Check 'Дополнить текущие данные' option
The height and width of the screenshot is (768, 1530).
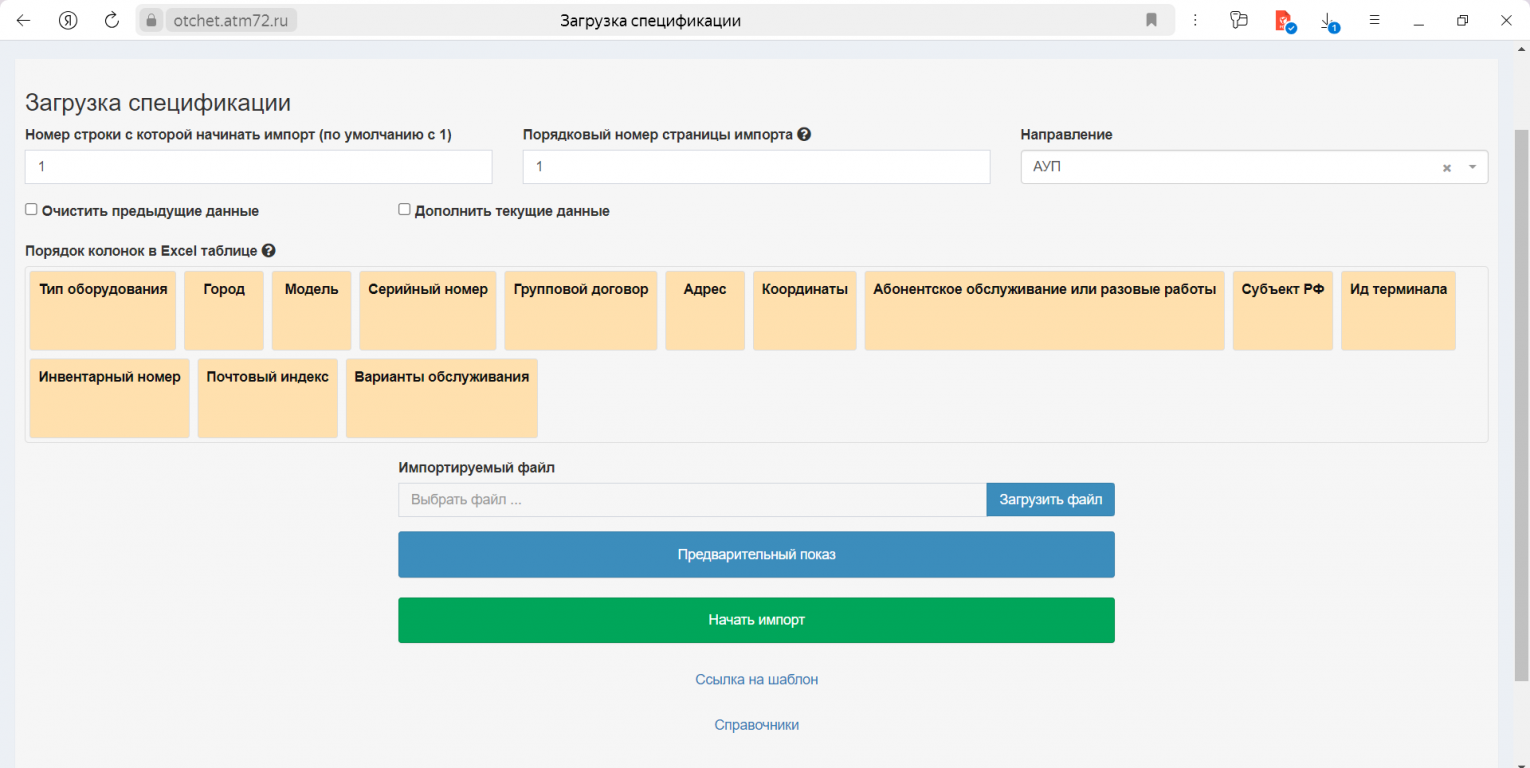[404, 210]
